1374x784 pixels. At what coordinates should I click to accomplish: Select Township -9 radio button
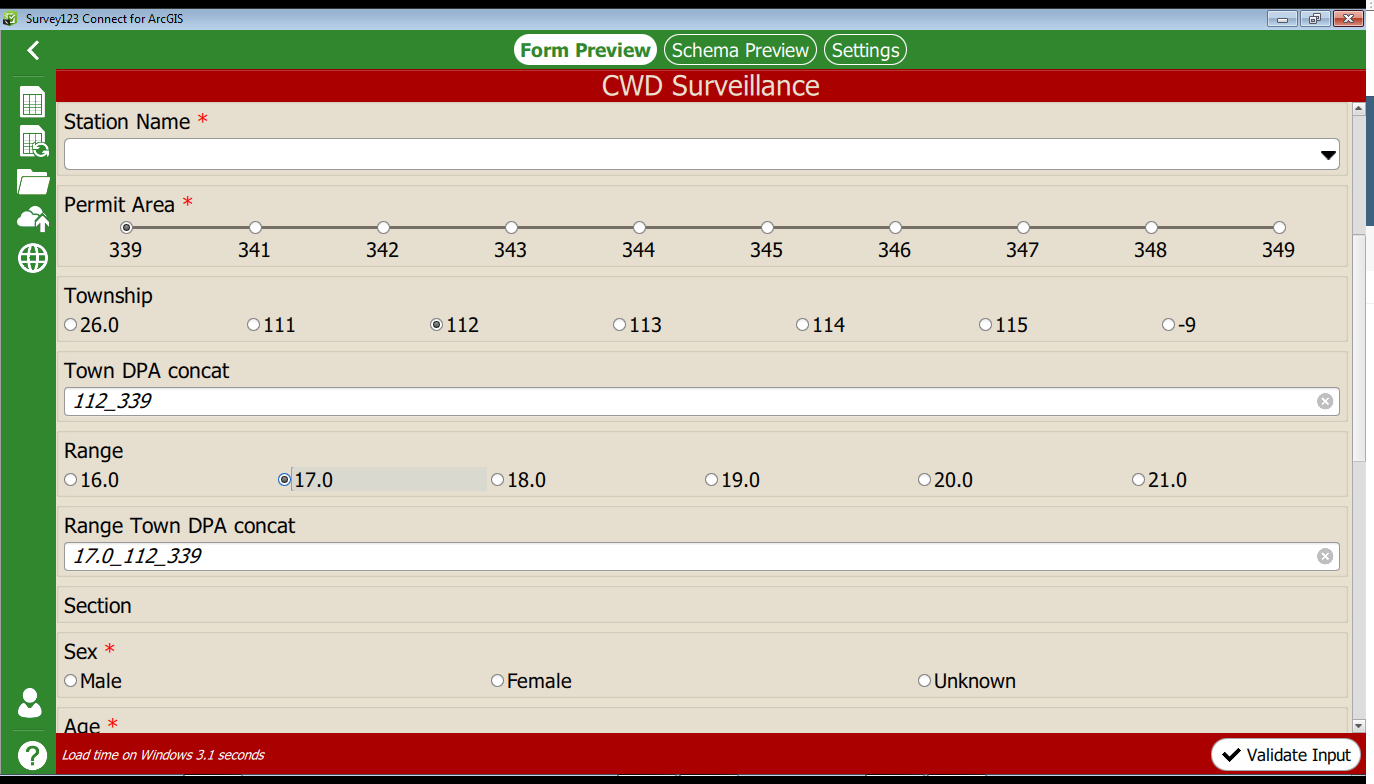point(1168,325)
